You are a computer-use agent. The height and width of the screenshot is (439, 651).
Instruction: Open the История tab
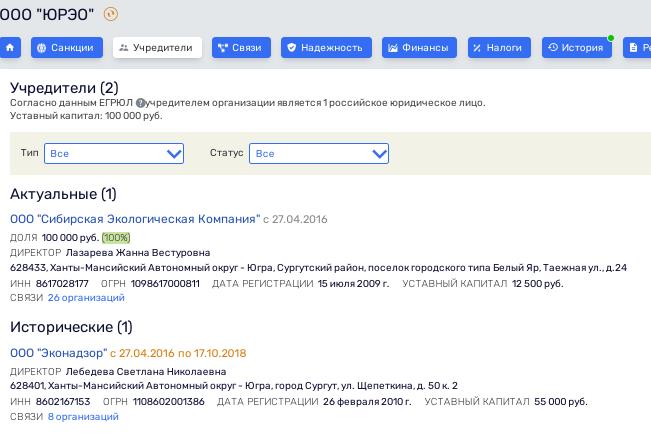click(577, 48)
